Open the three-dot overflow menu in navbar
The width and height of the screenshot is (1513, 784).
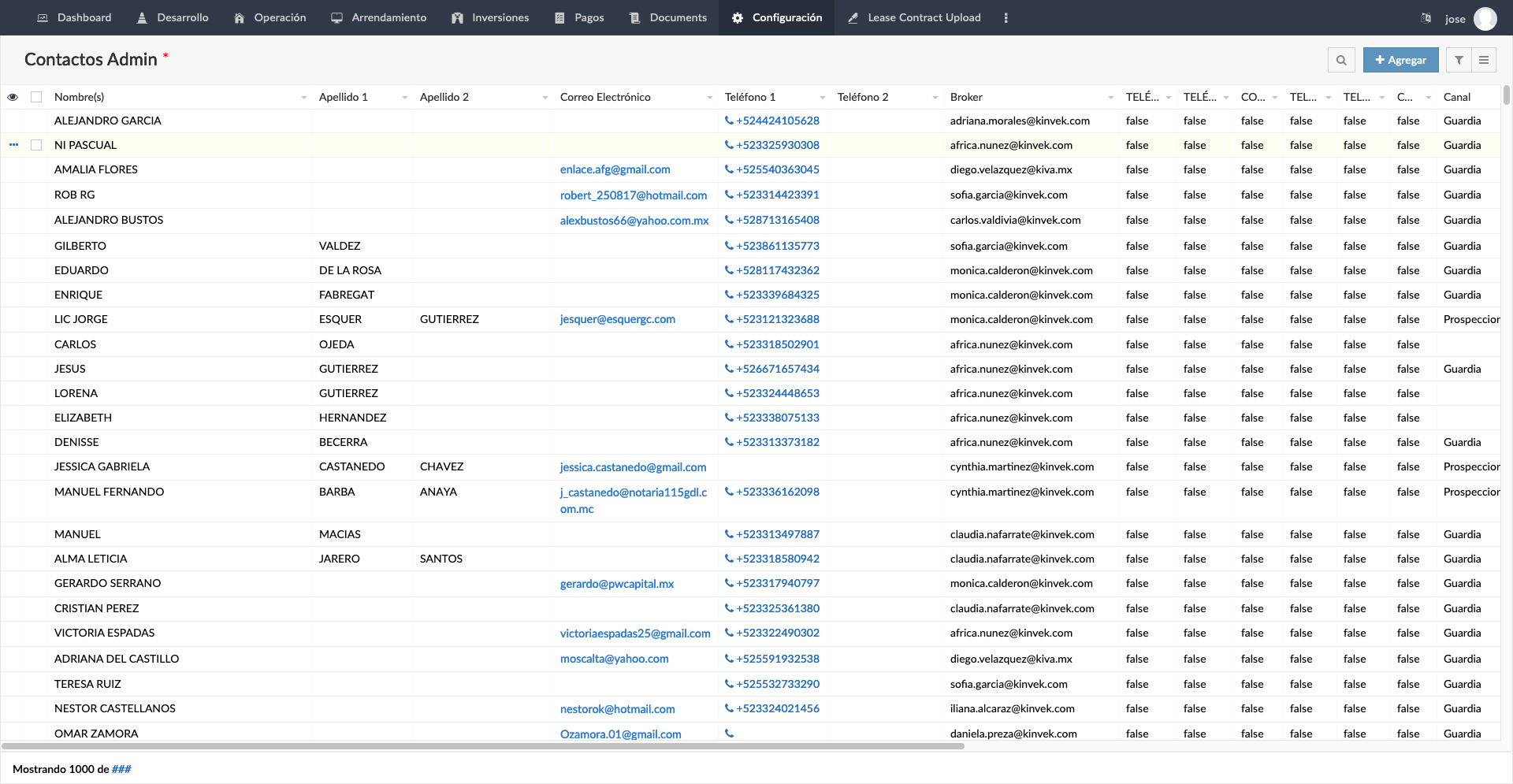pyautogui.click(x=1006, y=17)
